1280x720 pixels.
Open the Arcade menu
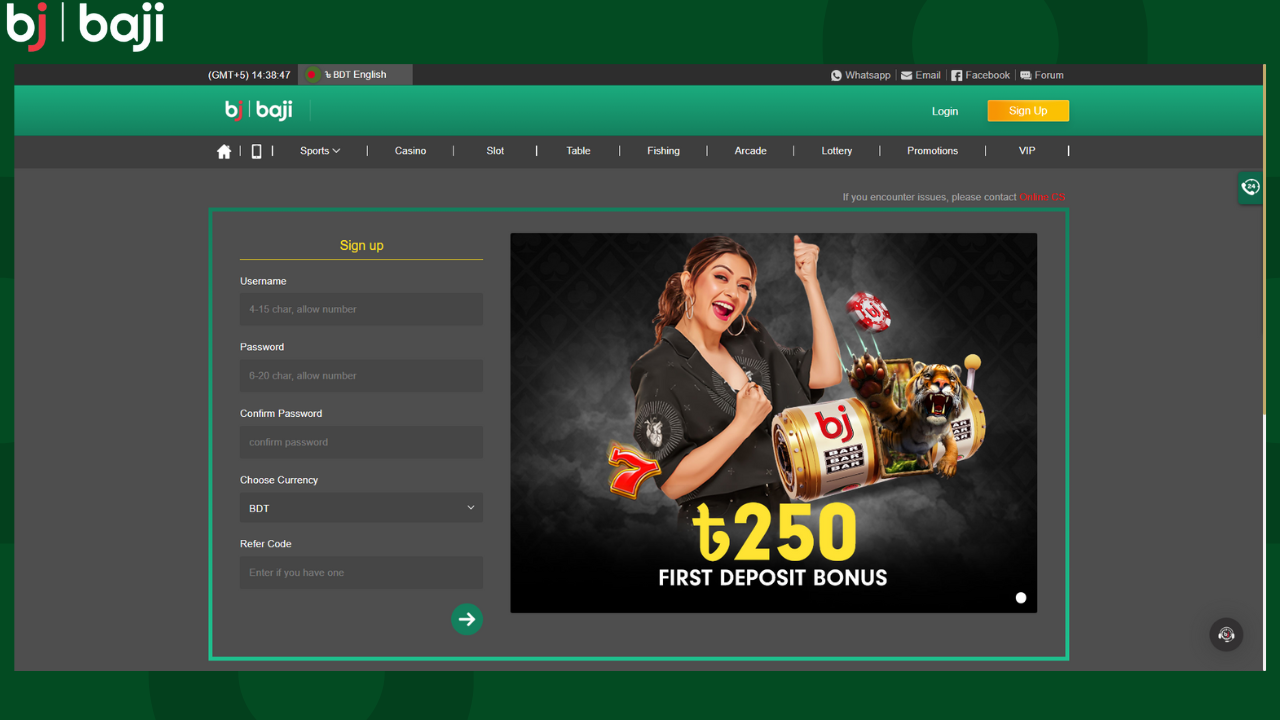[x=750, y=151]
